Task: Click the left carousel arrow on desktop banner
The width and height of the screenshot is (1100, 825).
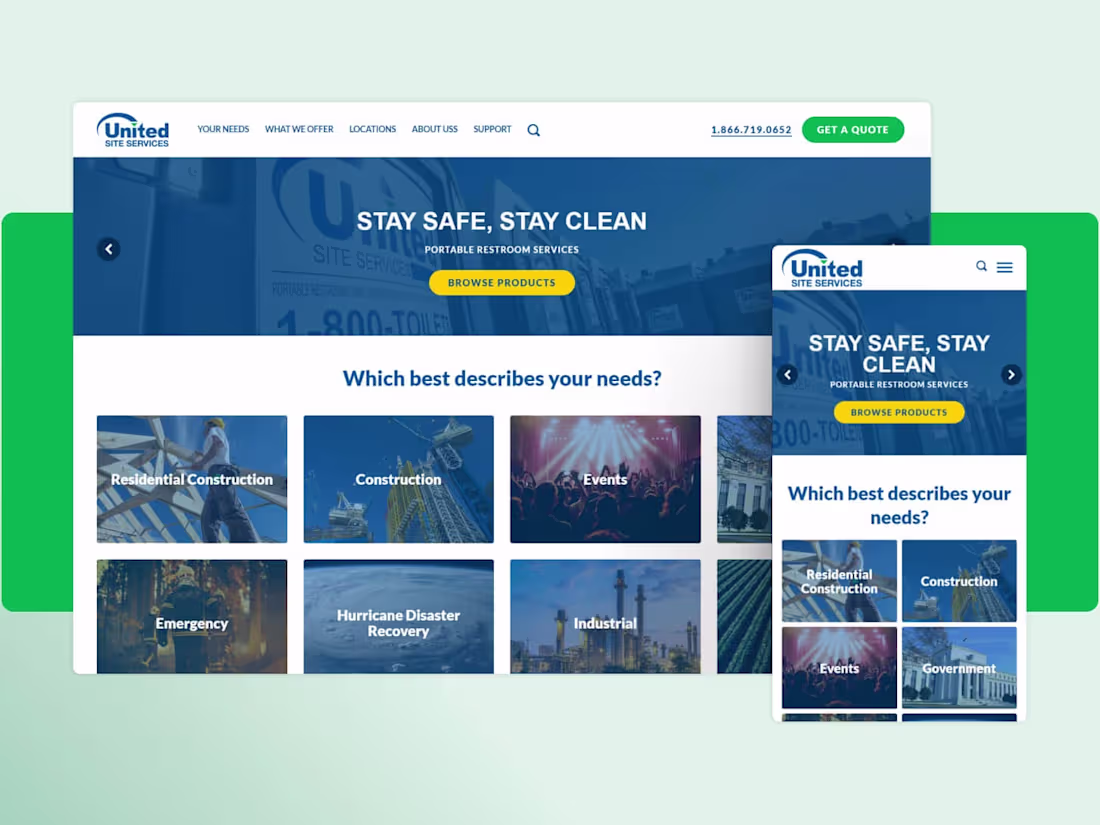Action: click(108, 248)
